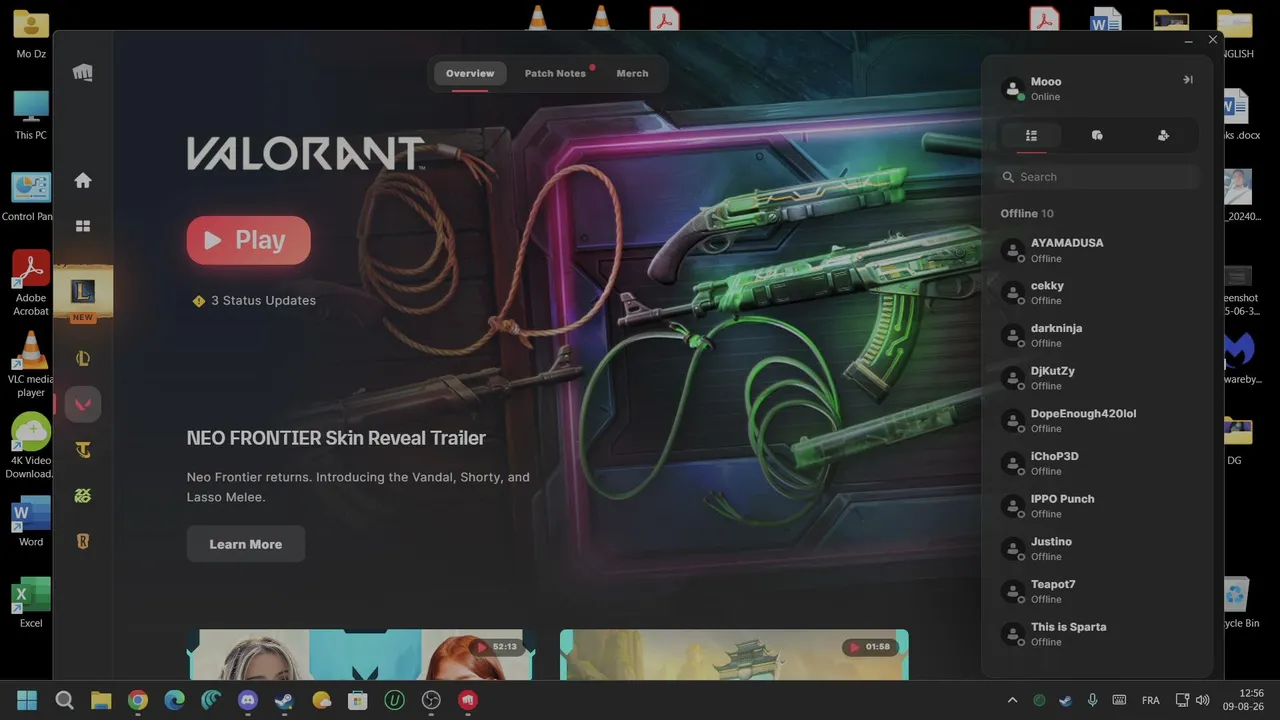
Task: Open the gold circular L game icon in the sidebar
Action: [83, 358]
